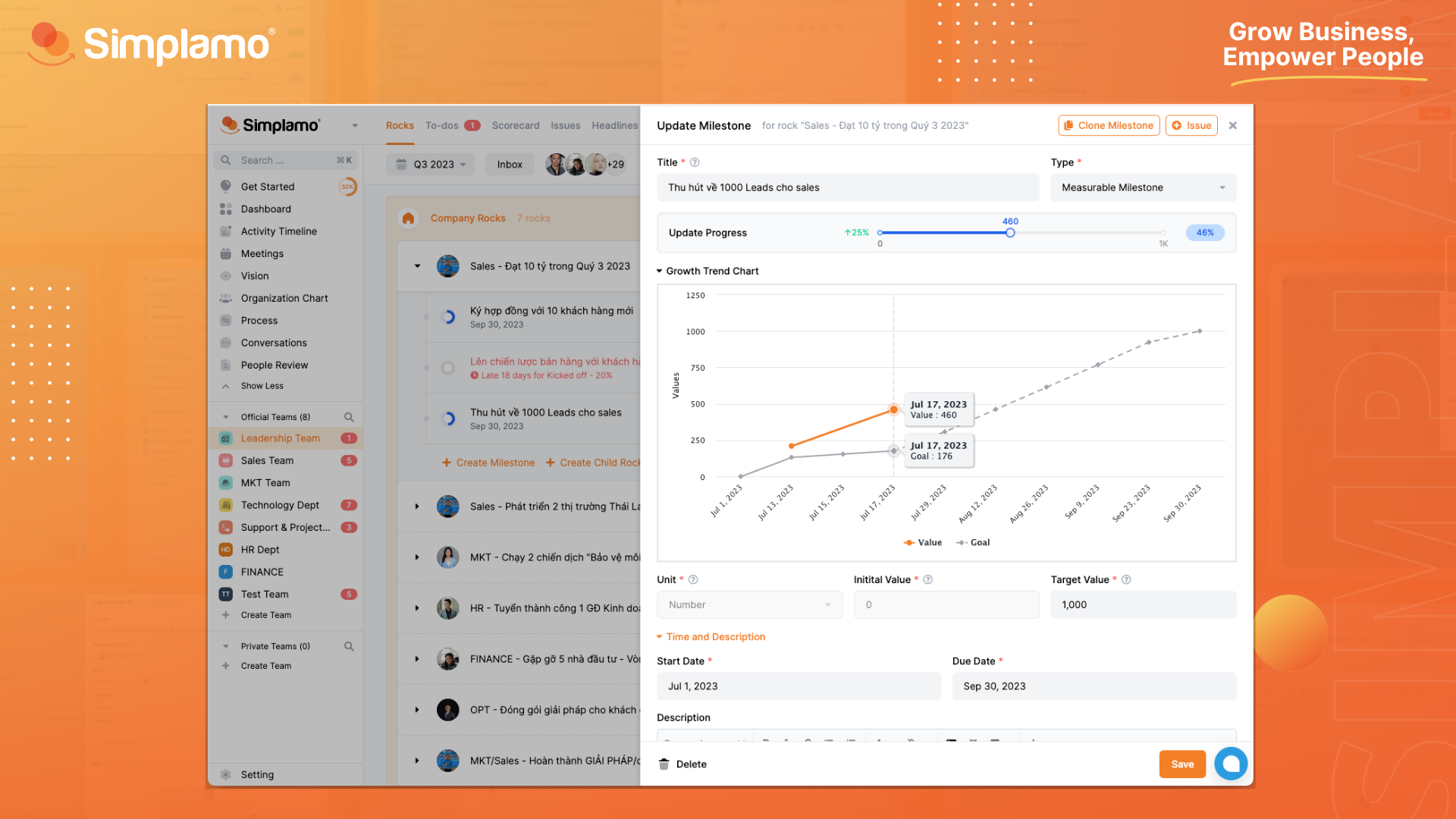This screenshot has height=819, width=1456.
Task: Click the Issue icon button
Action: 1192,125
